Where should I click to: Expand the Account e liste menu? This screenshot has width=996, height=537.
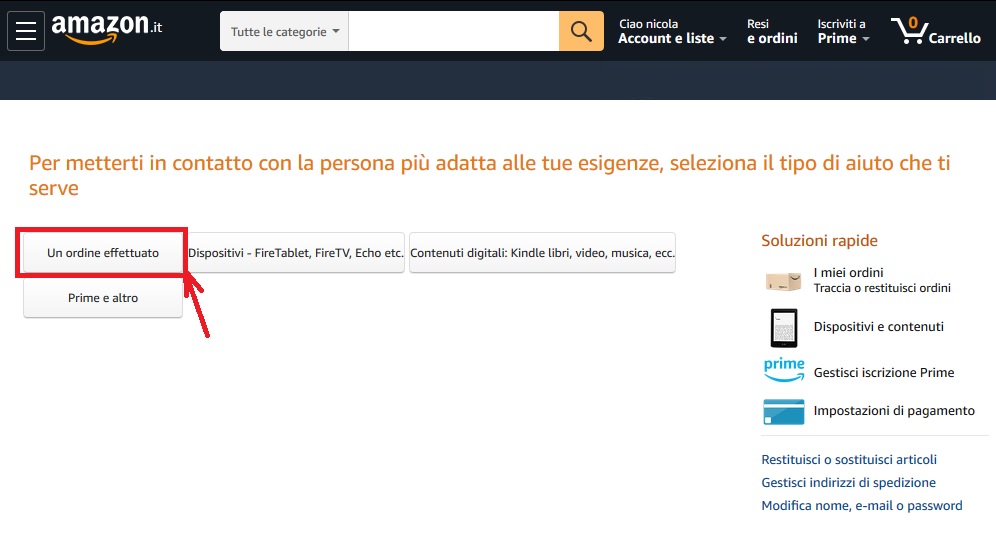click(x=672, y=31)
